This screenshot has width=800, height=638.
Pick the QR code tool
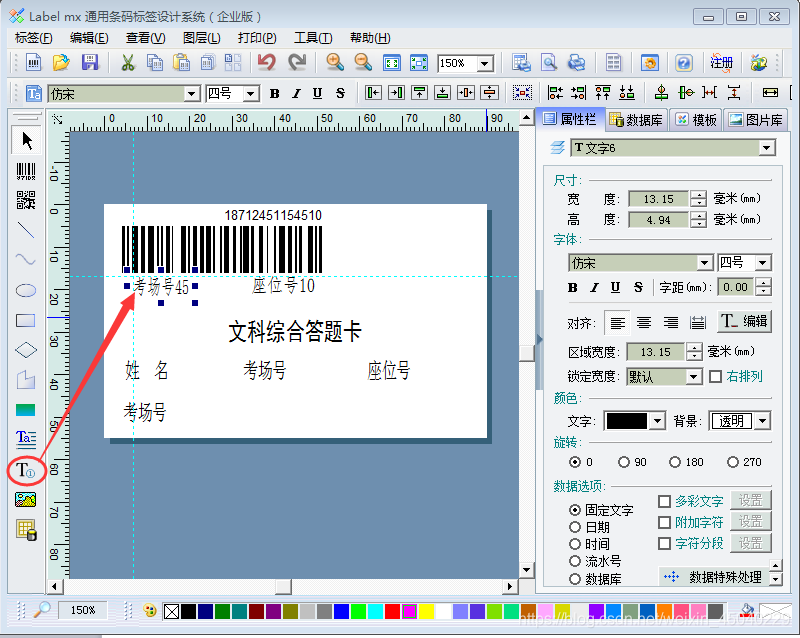(26, 200)
